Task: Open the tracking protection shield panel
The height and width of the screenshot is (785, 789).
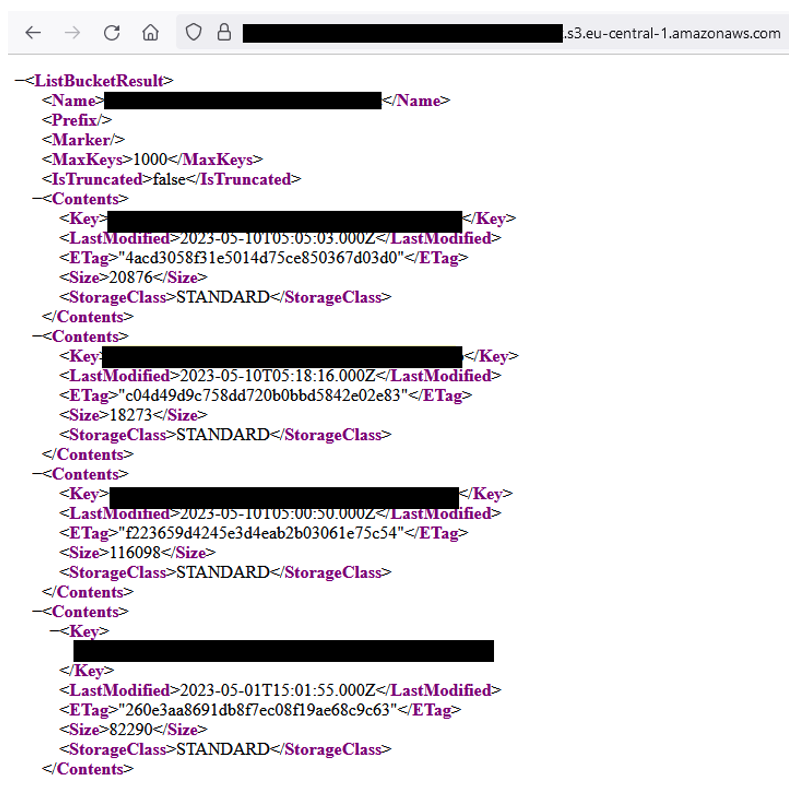Action: [x=194, y=33]
